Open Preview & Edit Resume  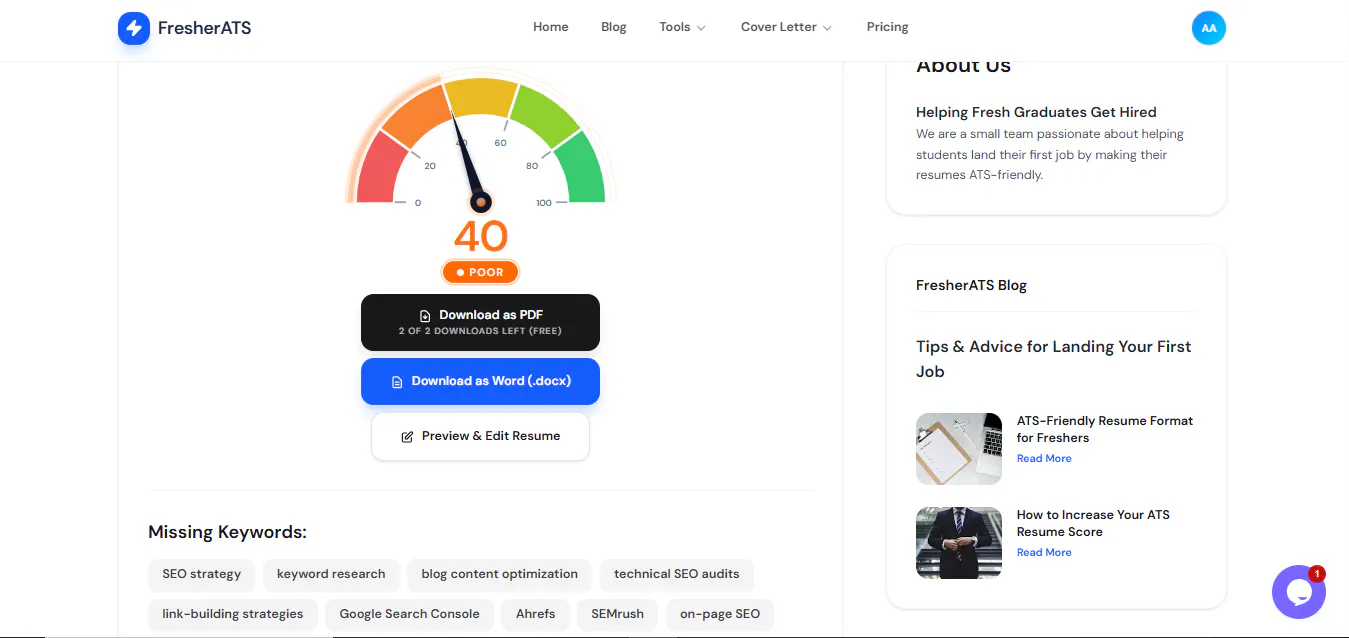(x=480, y=436)
